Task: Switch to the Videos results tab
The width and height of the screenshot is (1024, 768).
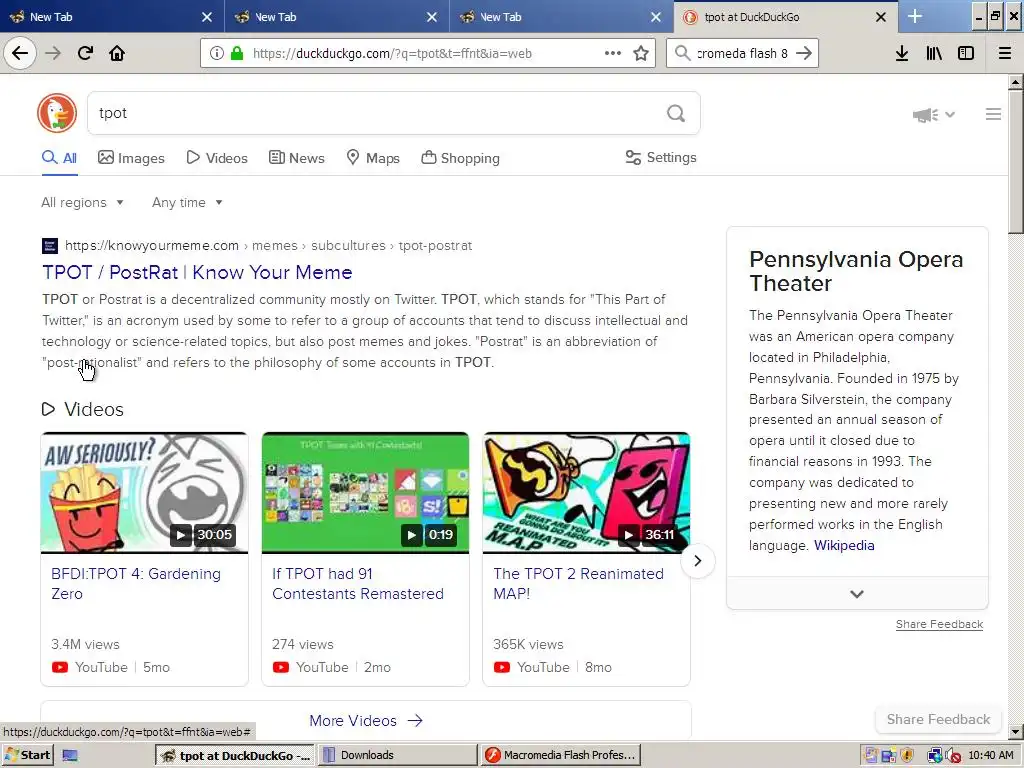Action: tap(217, 158)
